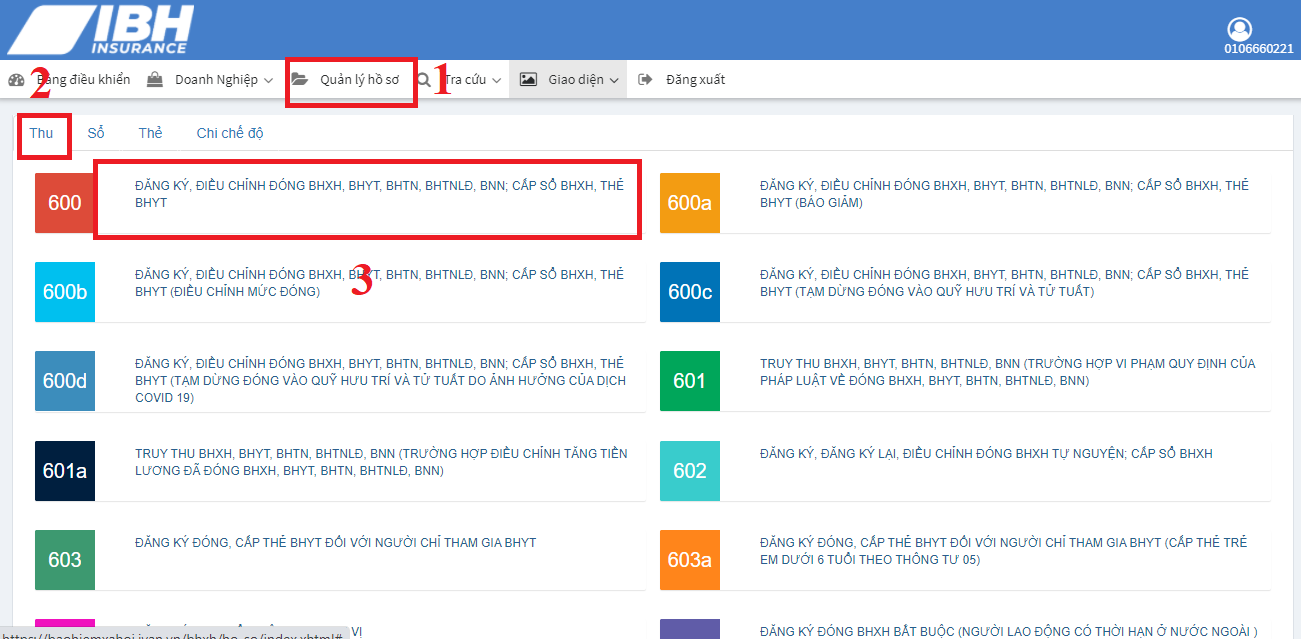1301x639 pixels.
Task: Click the user account avatar icon
Action: point(1239,29)
